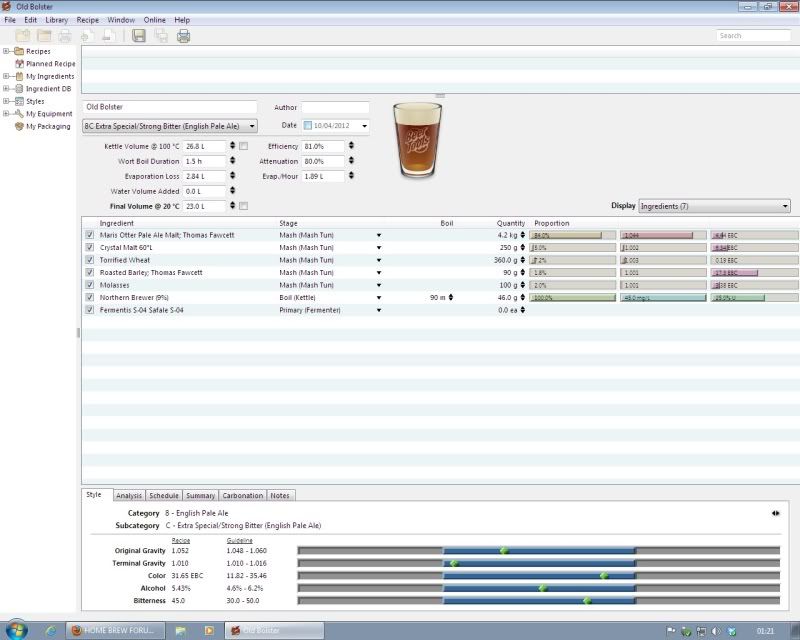Open the Windows Explorer taskbar icon

181,630
